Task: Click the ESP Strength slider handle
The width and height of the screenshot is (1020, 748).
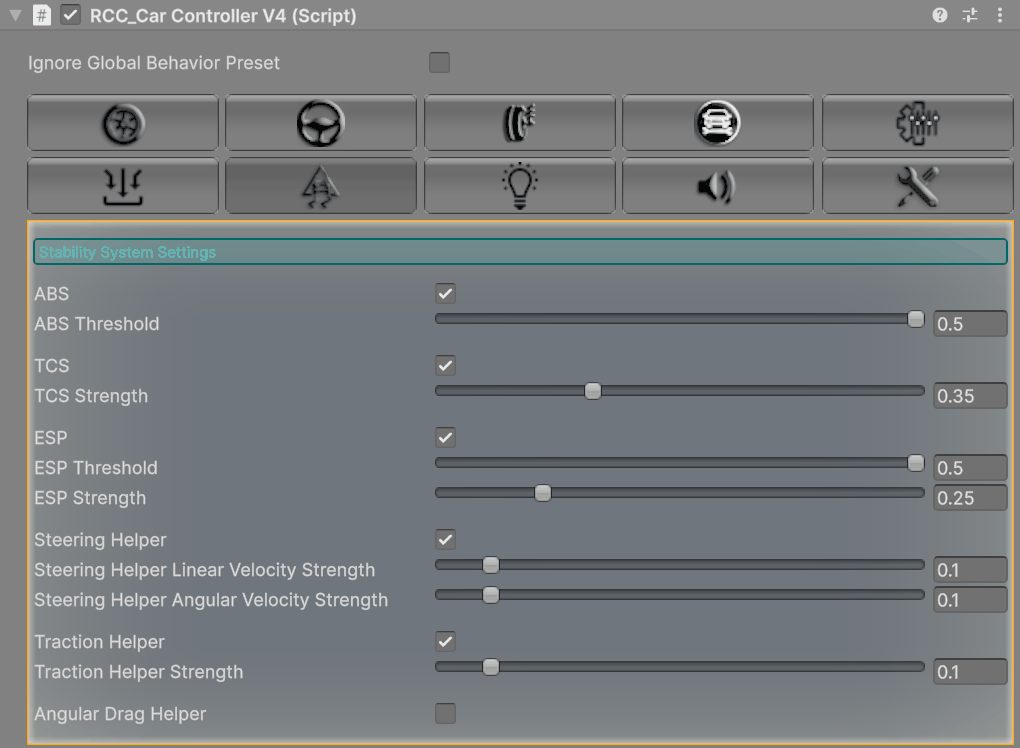Action: pos(543,493)
